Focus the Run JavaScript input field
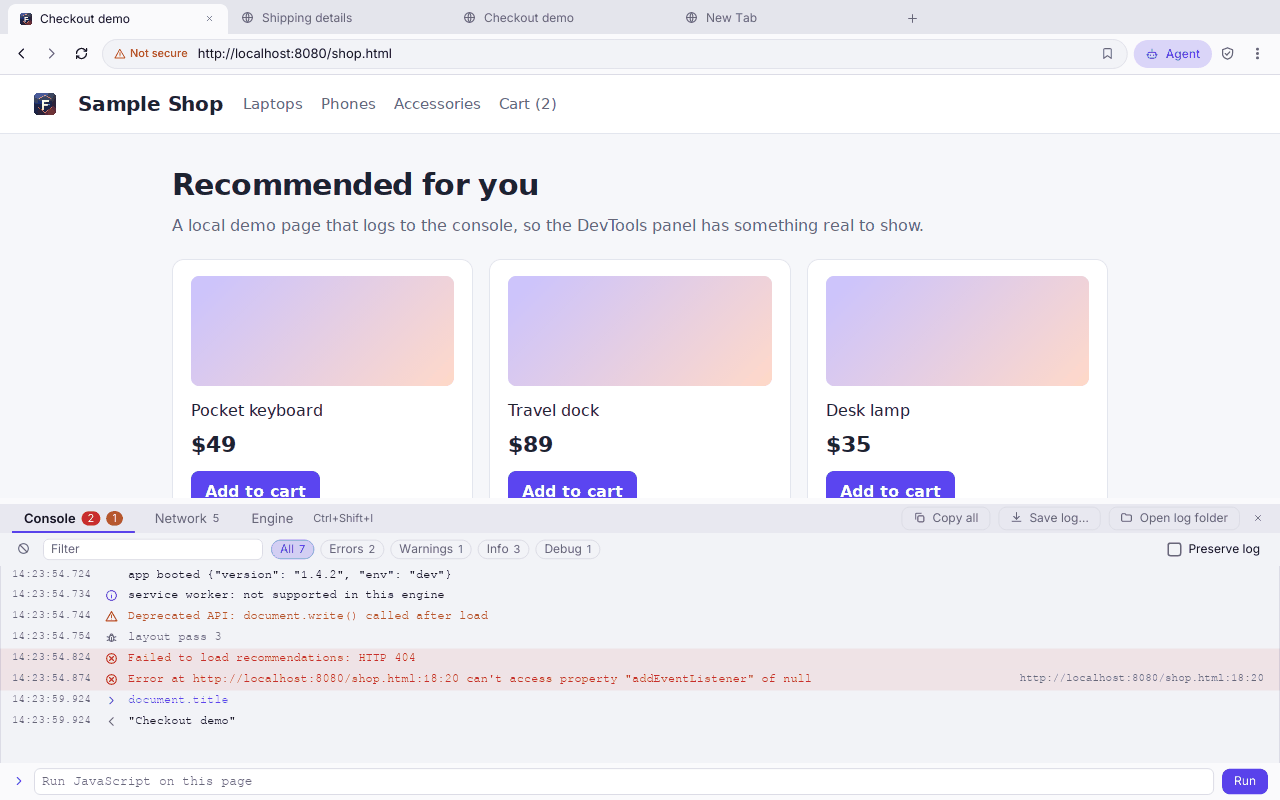The height and width of the screenshot is (800, 1280). (624, 781)
